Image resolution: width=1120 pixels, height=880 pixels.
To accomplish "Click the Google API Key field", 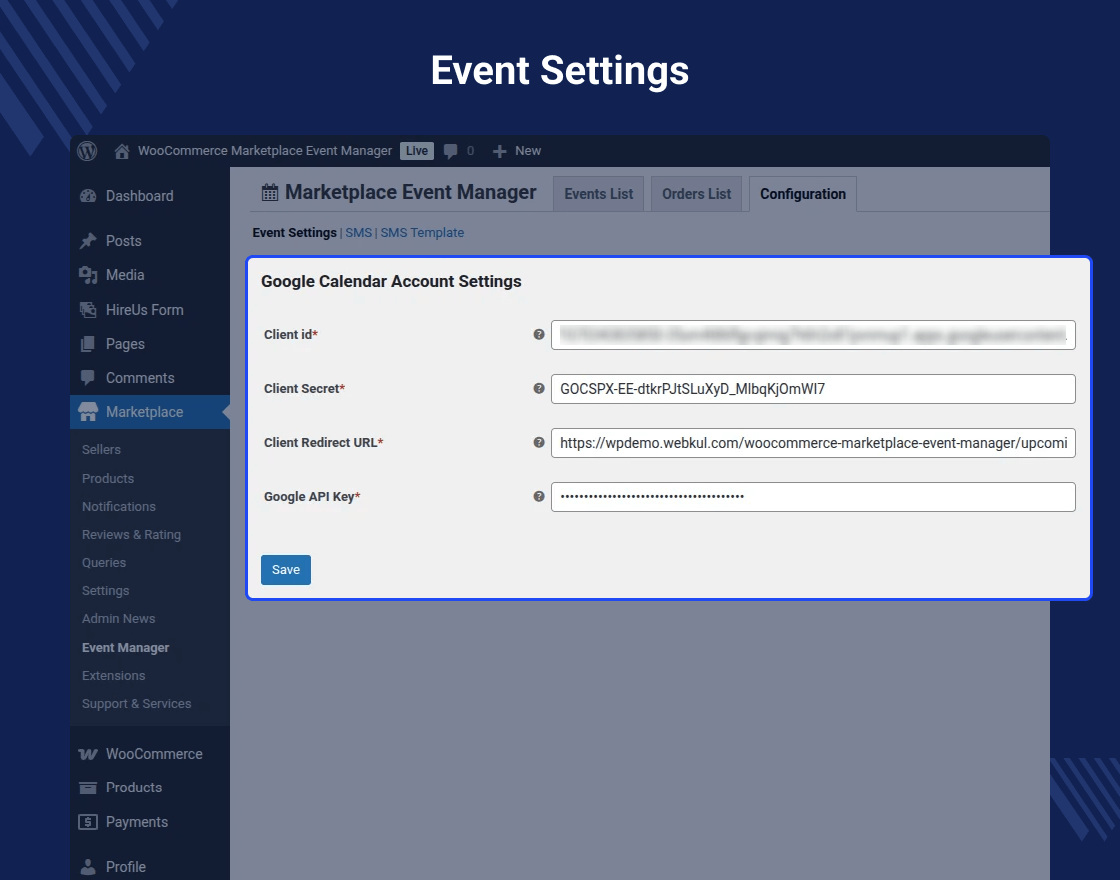I will coord(813,496).
